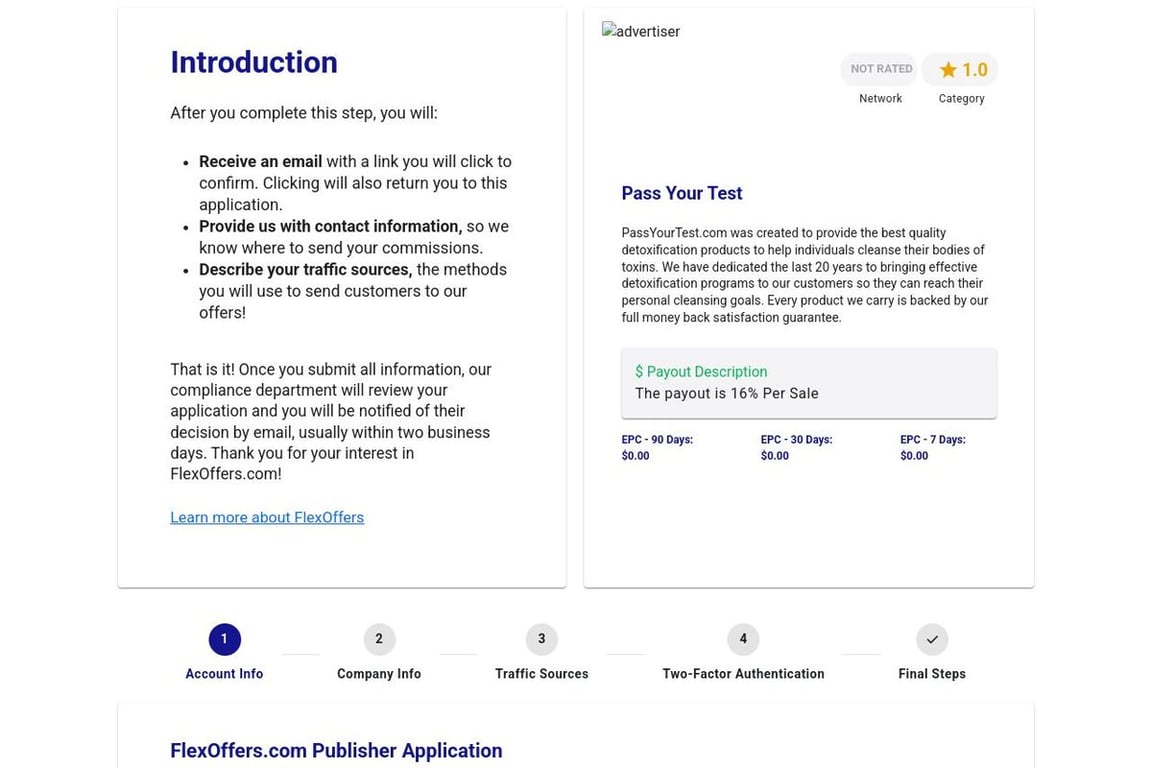Select step 1 Account Info circle
This screenshot has width=1152, height=768.
[x=224, y=639]
